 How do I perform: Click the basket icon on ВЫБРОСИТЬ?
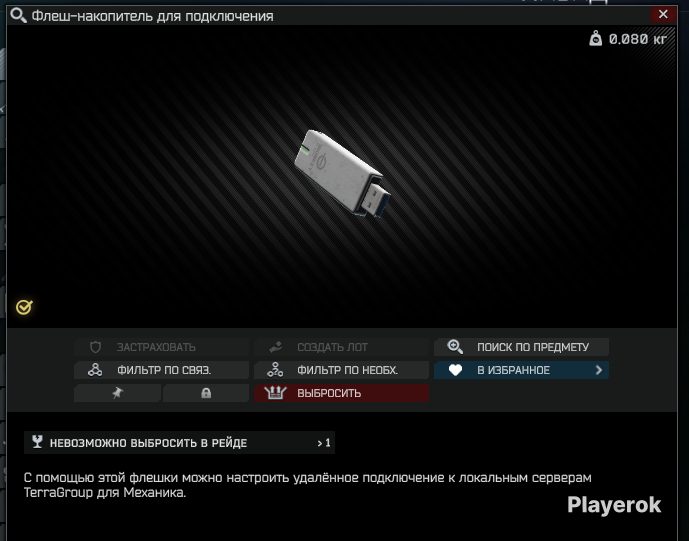[x=275, y=393]
